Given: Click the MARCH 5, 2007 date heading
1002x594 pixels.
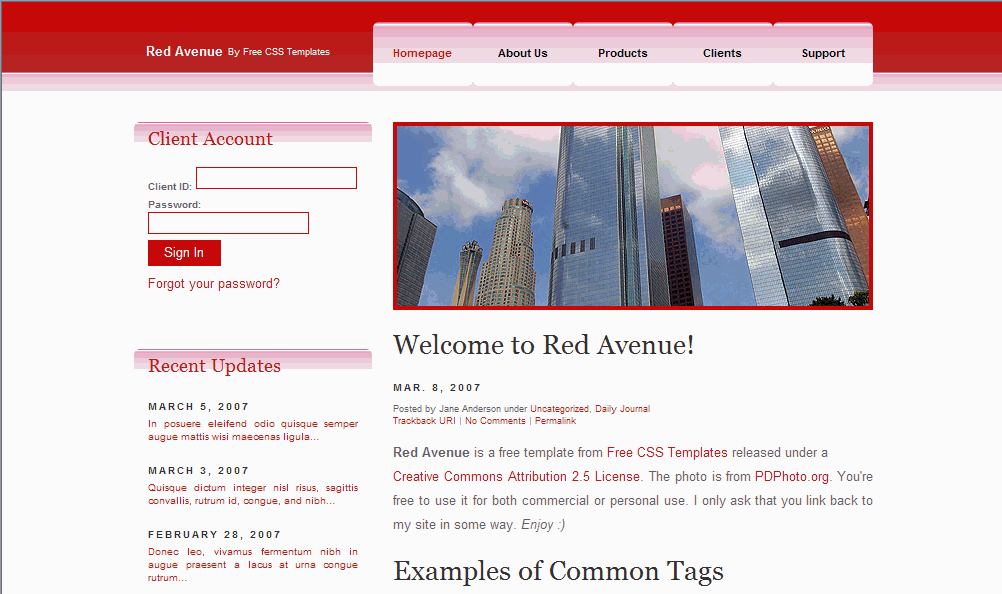Looking at the screenshot, I should pos(198,407).
